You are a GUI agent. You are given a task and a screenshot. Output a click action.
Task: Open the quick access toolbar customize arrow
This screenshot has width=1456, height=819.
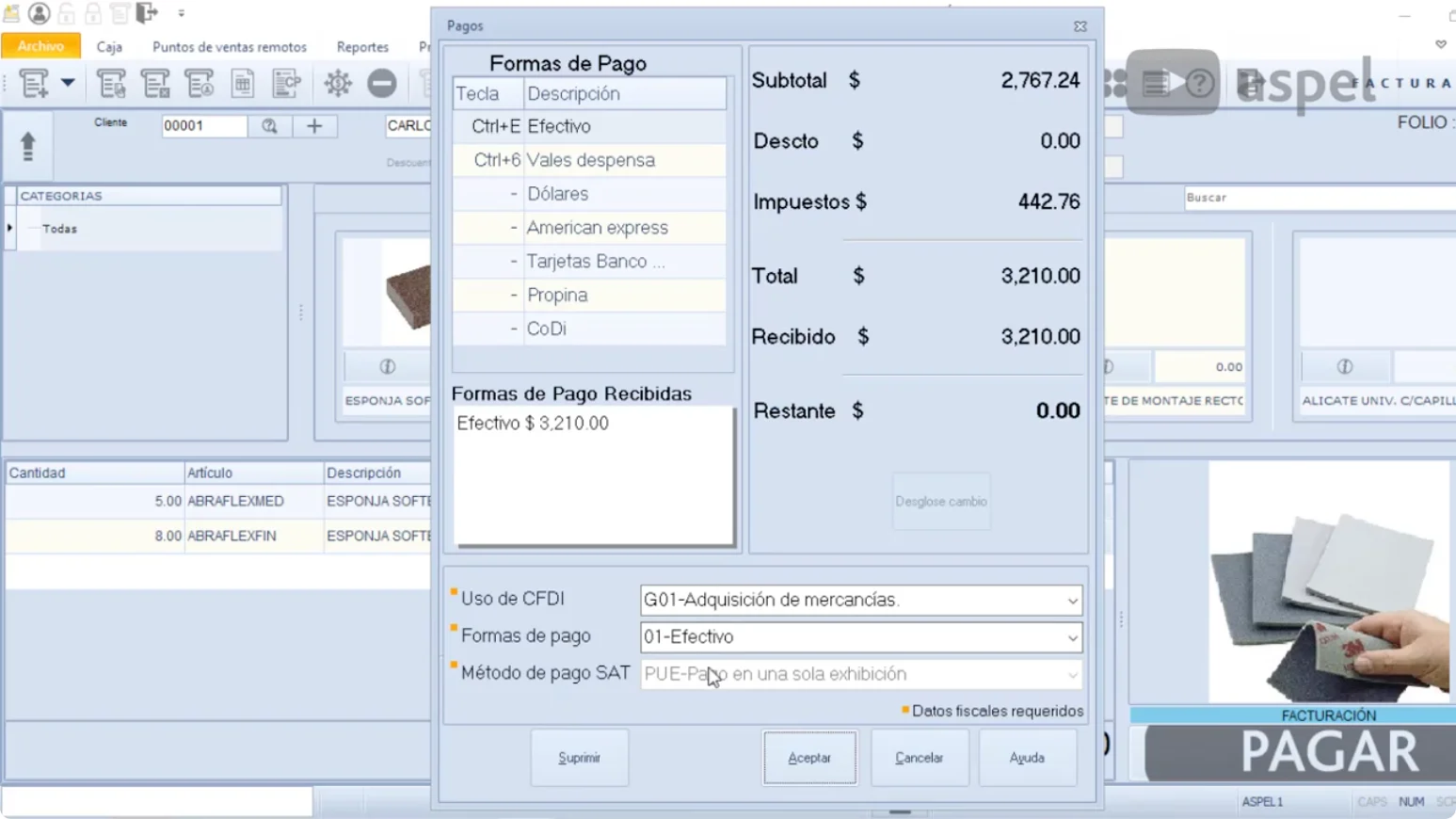coord(182,13)
